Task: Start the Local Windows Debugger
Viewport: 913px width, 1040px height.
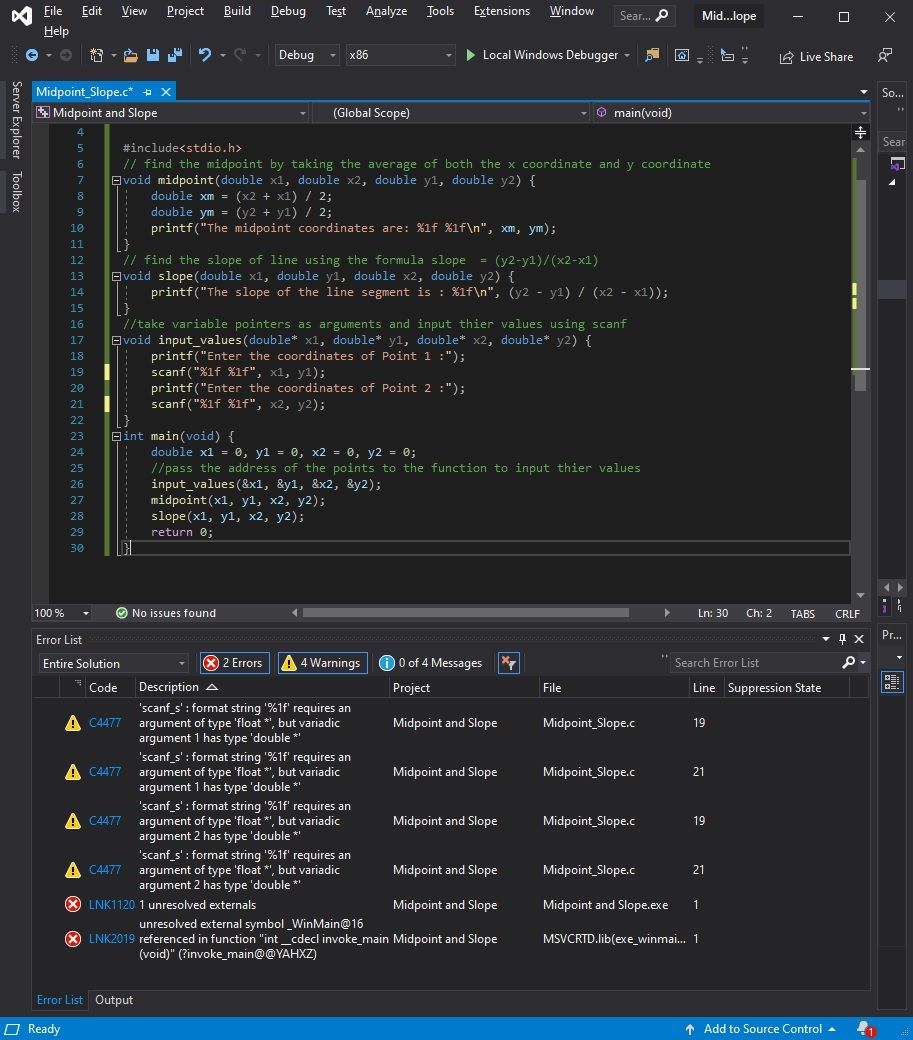Action: coord(542,55)
